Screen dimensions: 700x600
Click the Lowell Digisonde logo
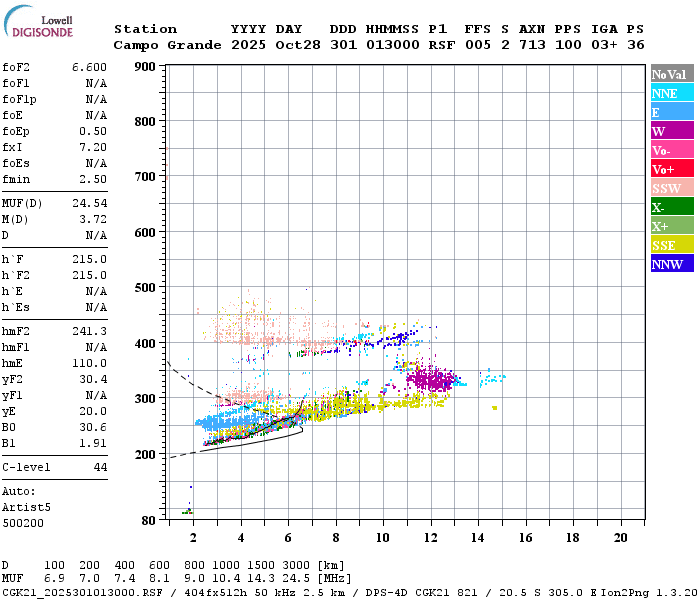pos(38,22)
